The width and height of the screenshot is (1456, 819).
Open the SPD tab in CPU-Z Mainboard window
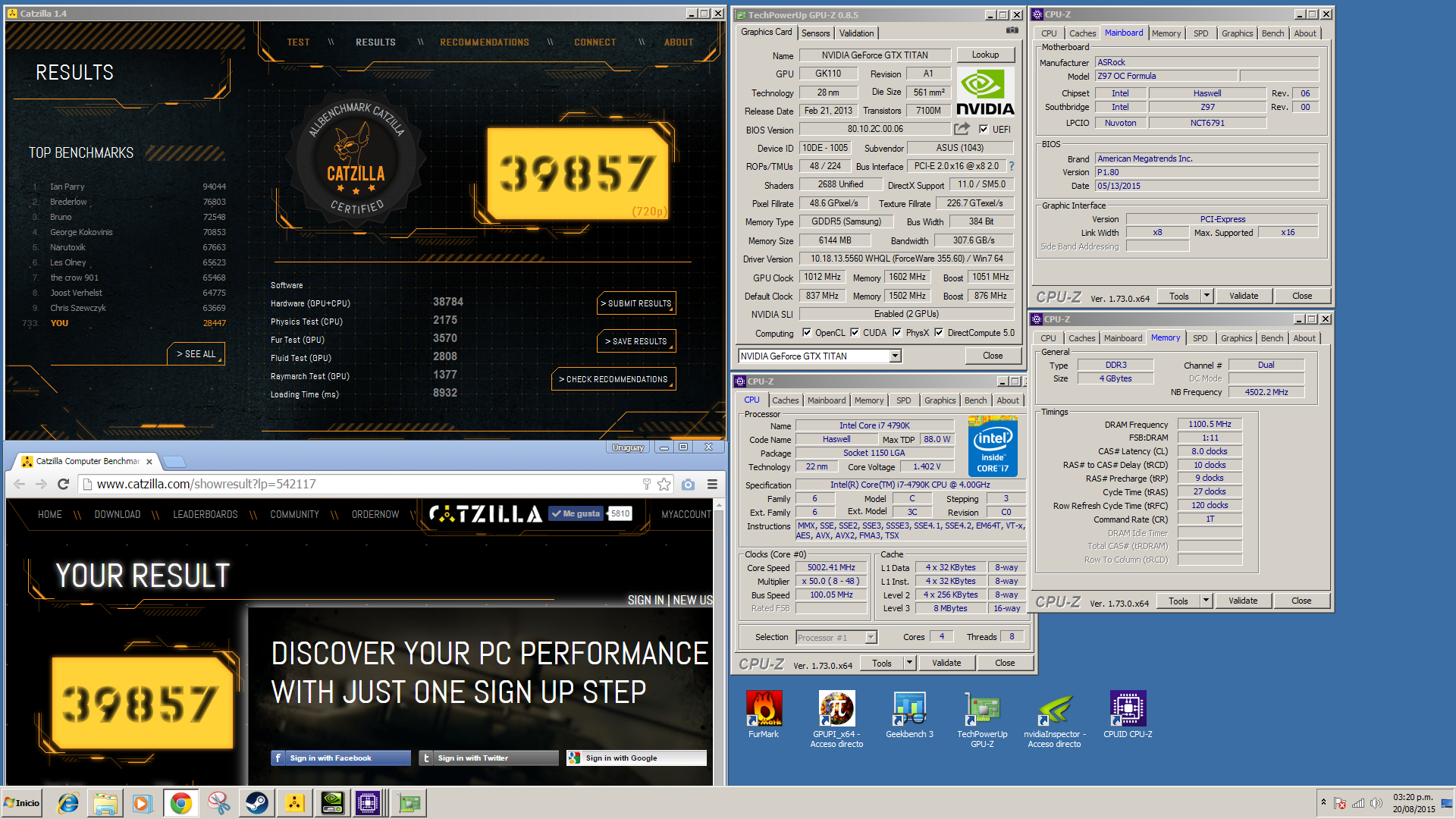pos(1201,33)
